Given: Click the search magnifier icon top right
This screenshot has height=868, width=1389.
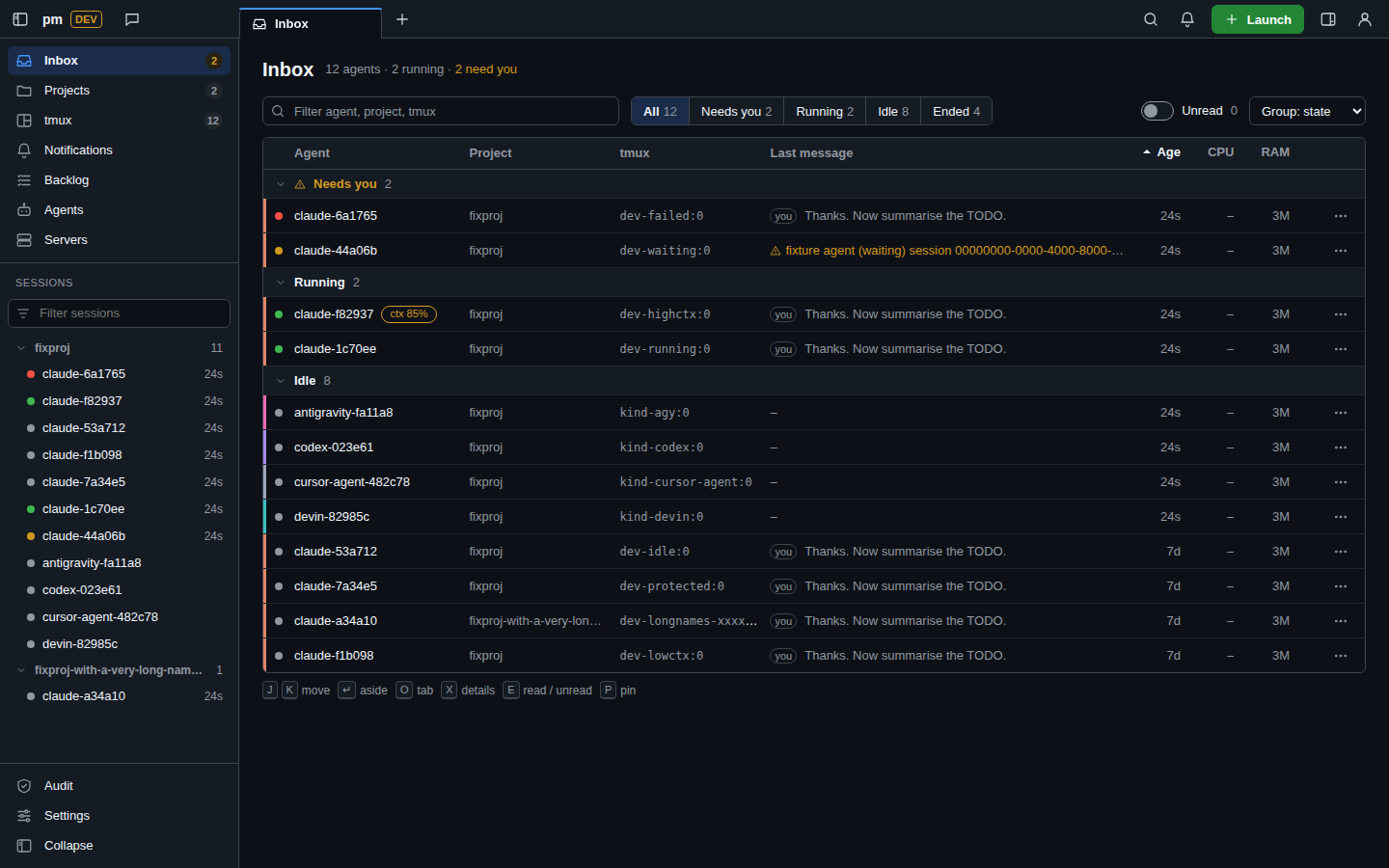Looking at the screenshot, I should (x=1151, y=19).
